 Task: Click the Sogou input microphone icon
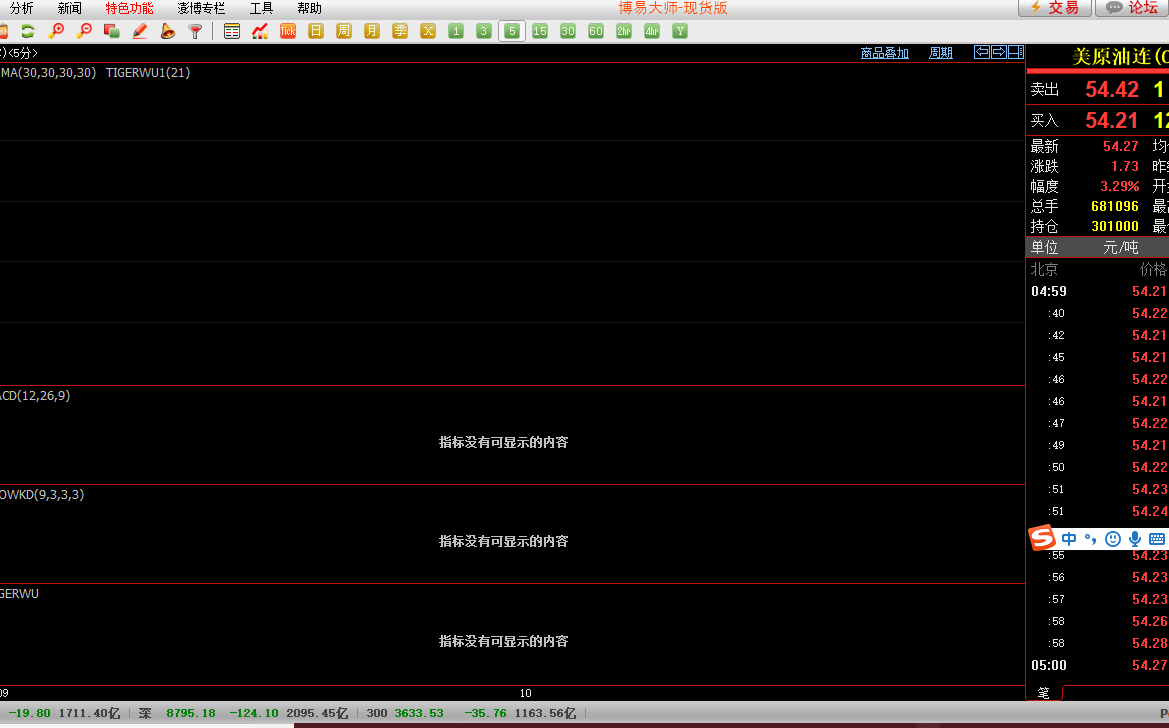pos(1135,539)
